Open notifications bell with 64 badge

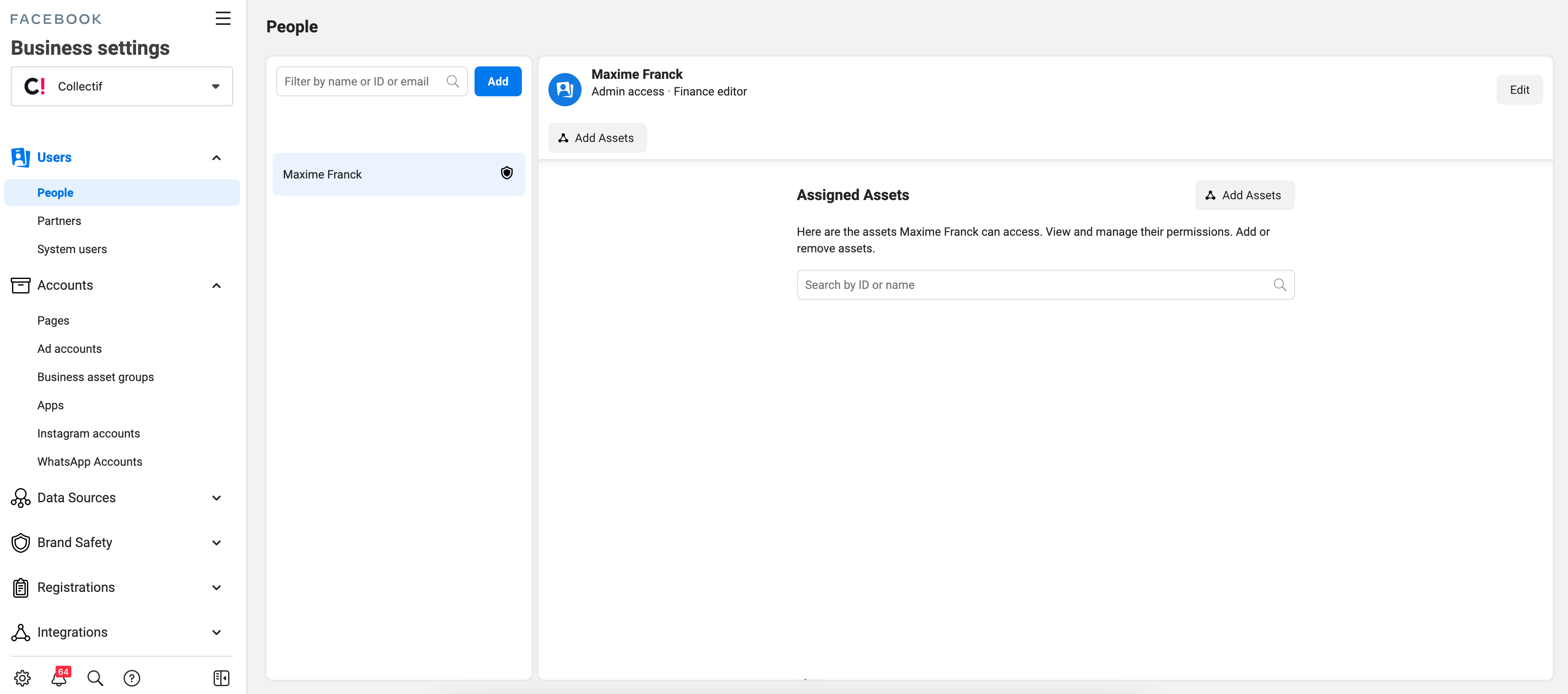point(60,677)
